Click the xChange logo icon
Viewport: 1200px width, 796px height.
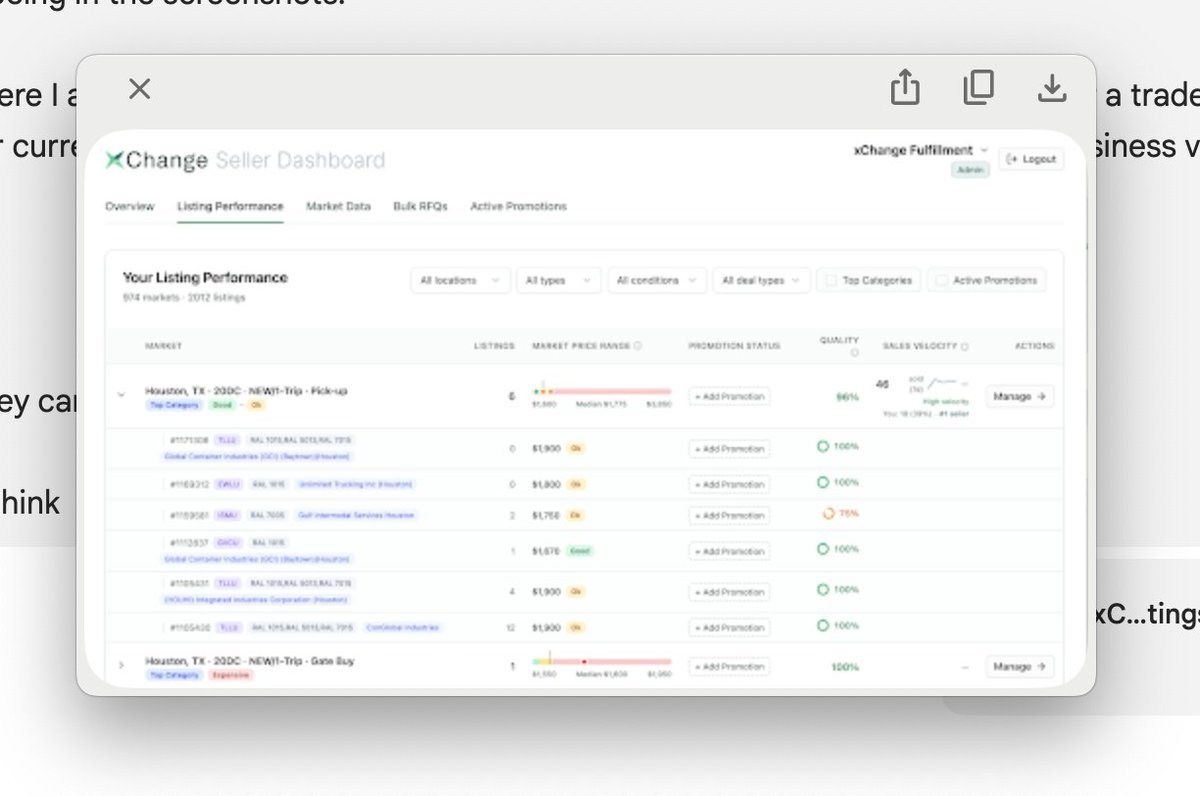click(115, 160)
